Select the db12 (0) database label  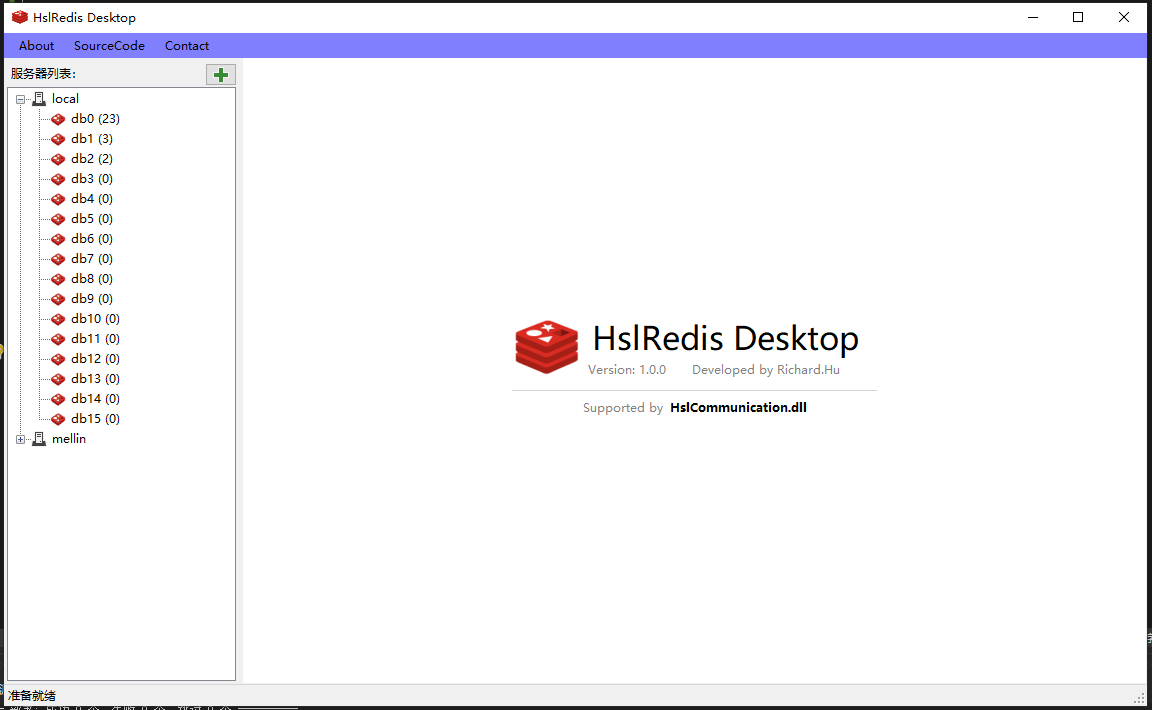point(96,358)
